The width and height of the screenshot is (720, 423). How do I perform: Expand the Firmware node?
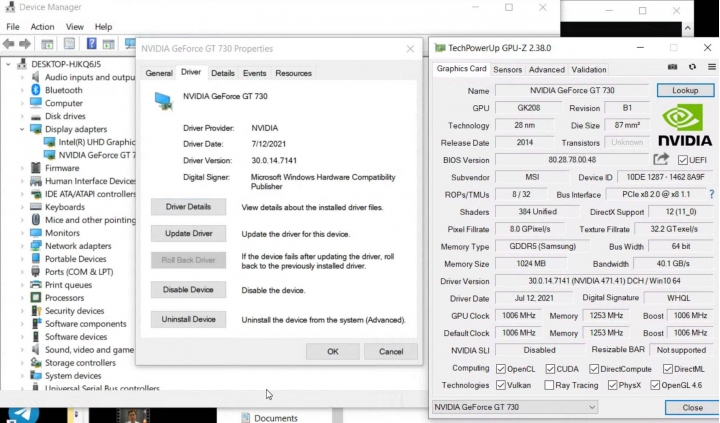point(22,168)
